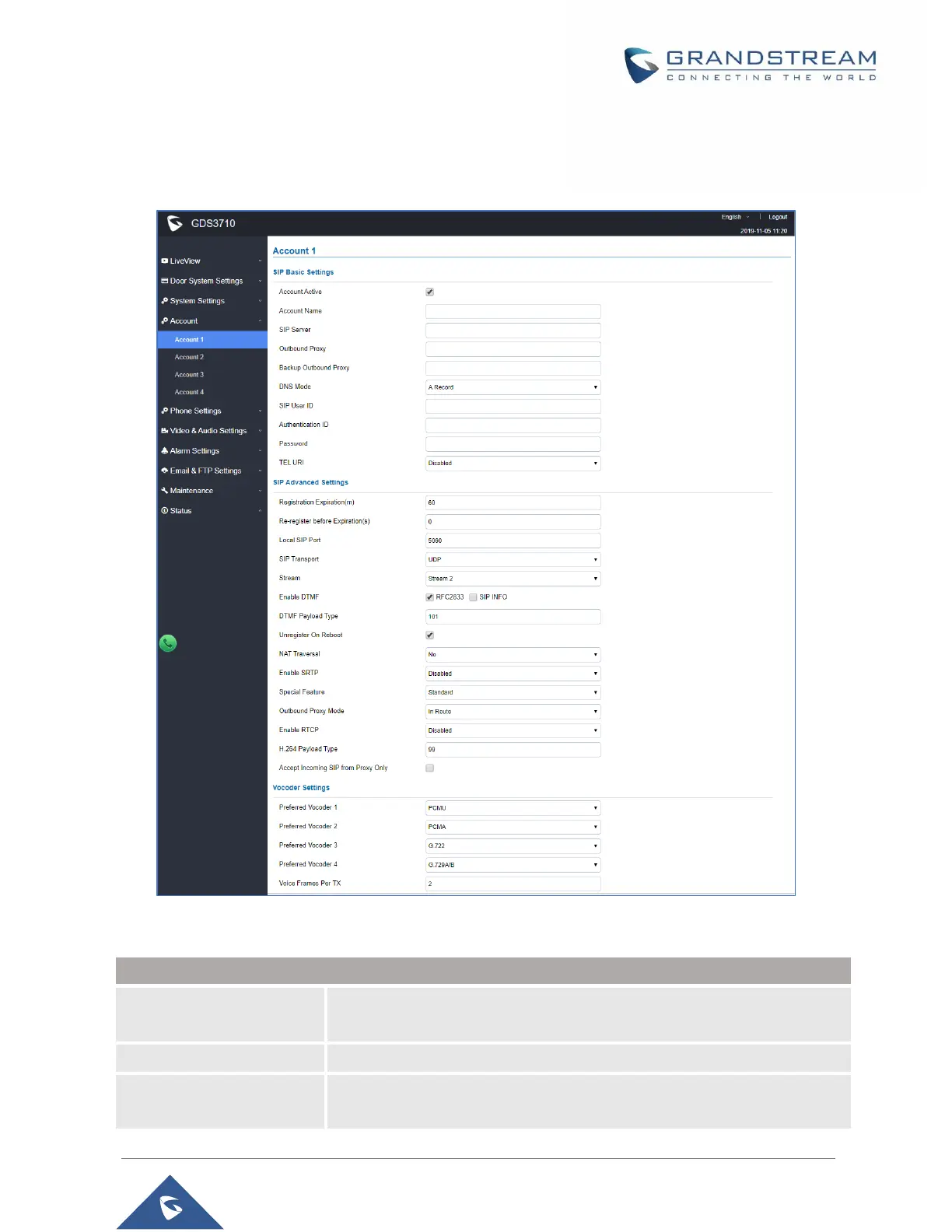The width and height of the screenshot is (952, 1232).
Task: Click the Account Name input field
Action: click(513, 311)
